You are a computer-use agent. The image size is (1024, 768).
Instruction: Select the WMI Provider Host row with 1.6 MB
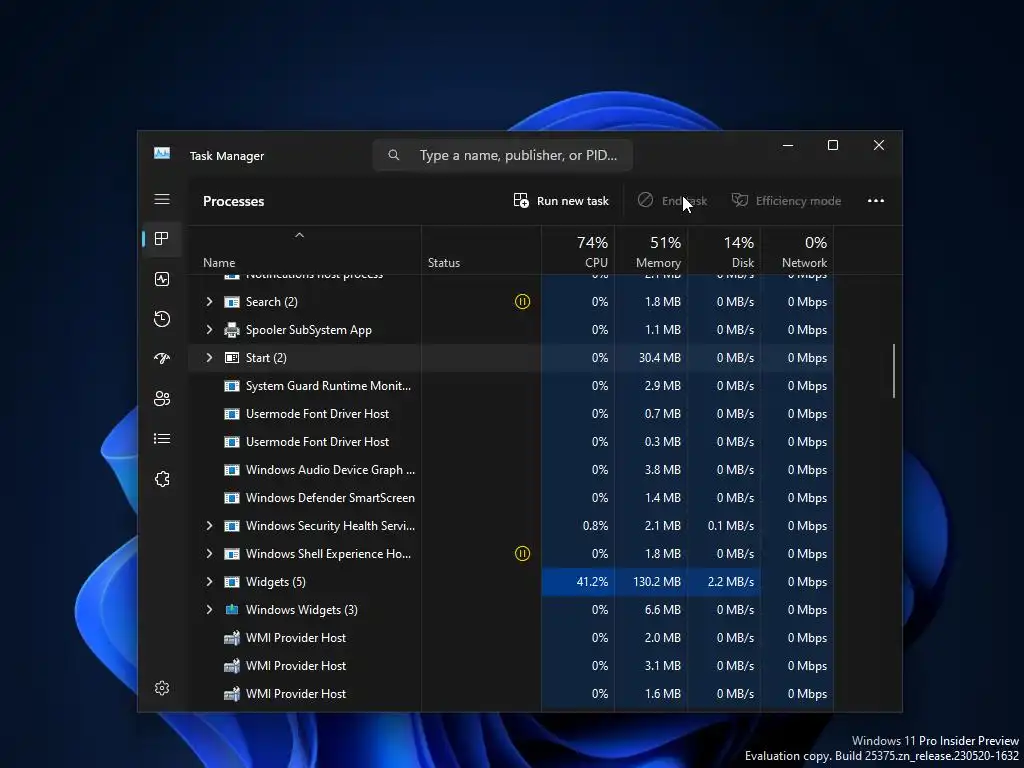tap(511, 694)
